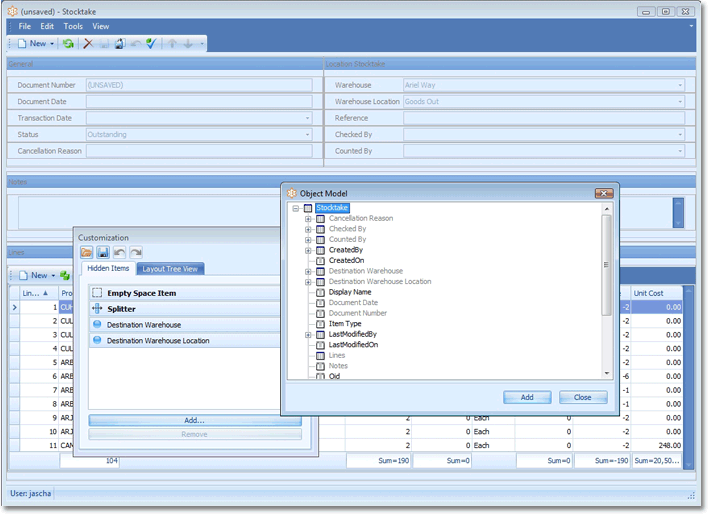The image size is (709, 515).
Task: Click the redo arrow icon in Customization
Action: tap(135, 253)
